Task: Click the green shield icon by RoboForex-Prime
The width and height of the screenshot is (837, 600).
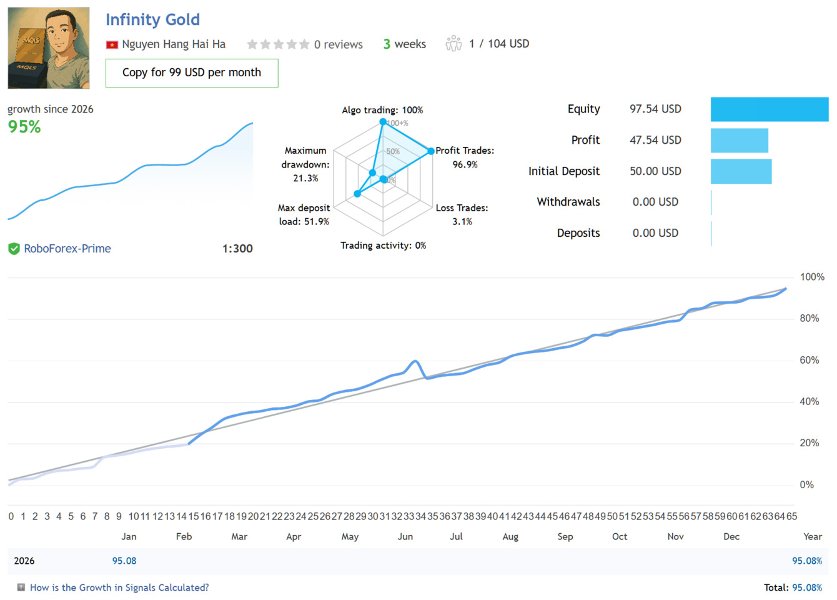Action: click(x=14, y=248)
